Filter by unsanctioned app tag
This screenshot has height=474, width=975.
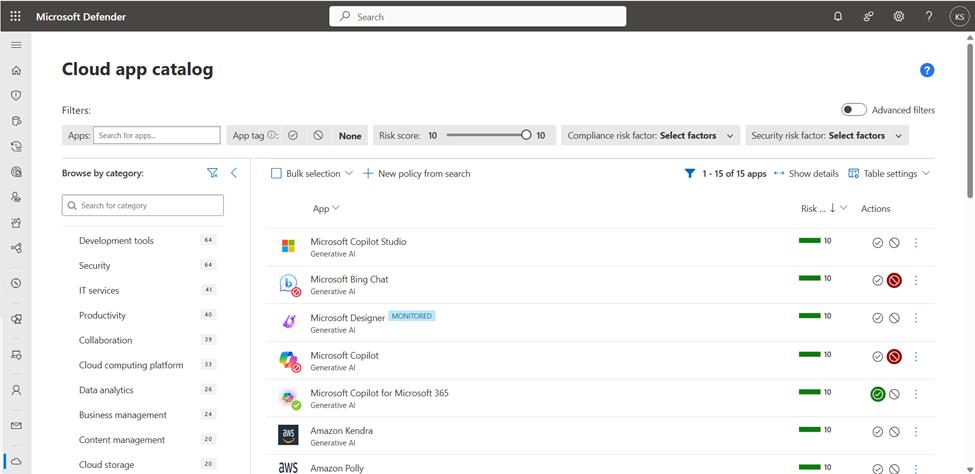point(318,135)
